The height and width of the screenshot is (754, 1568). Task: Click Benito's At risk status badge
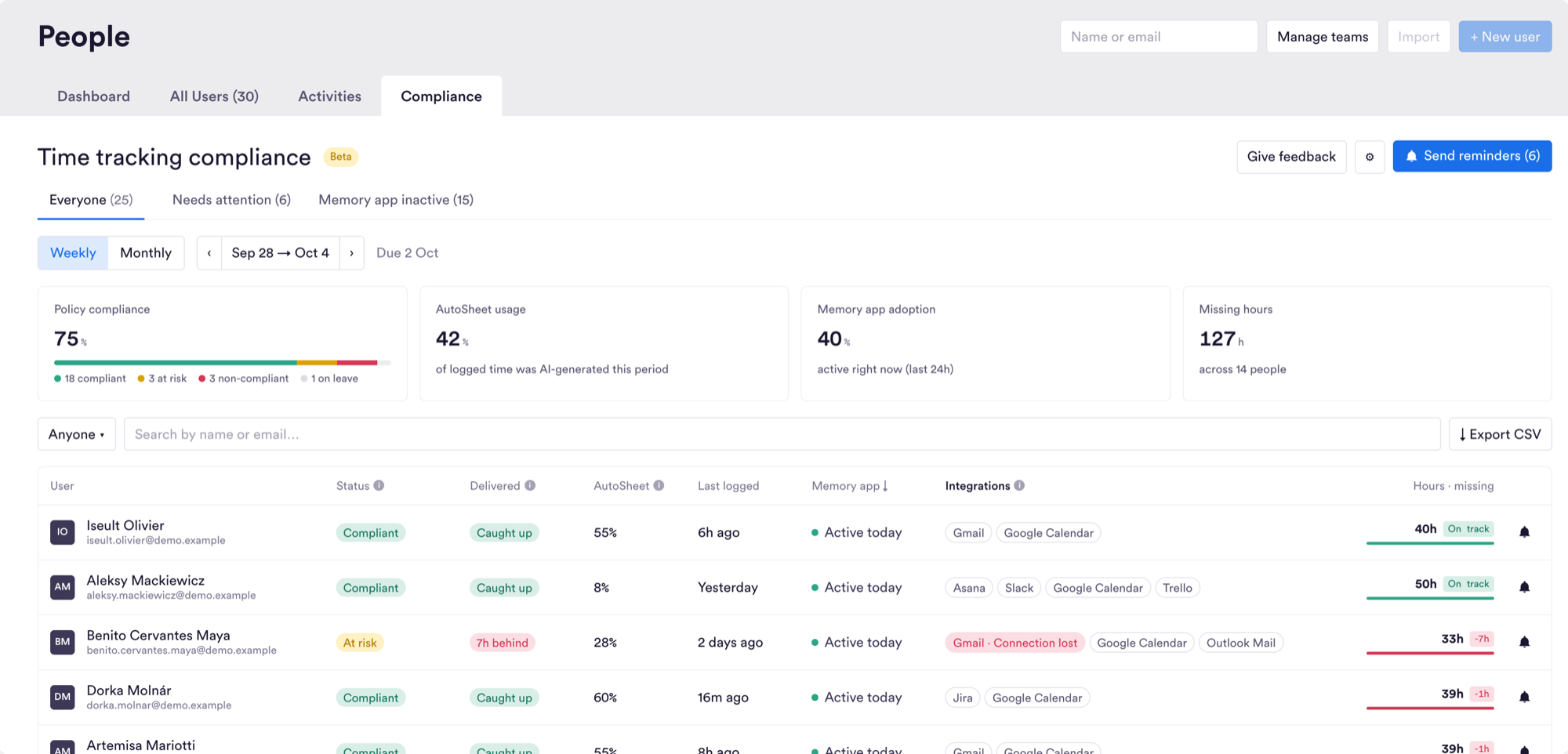tap(360, 643)
